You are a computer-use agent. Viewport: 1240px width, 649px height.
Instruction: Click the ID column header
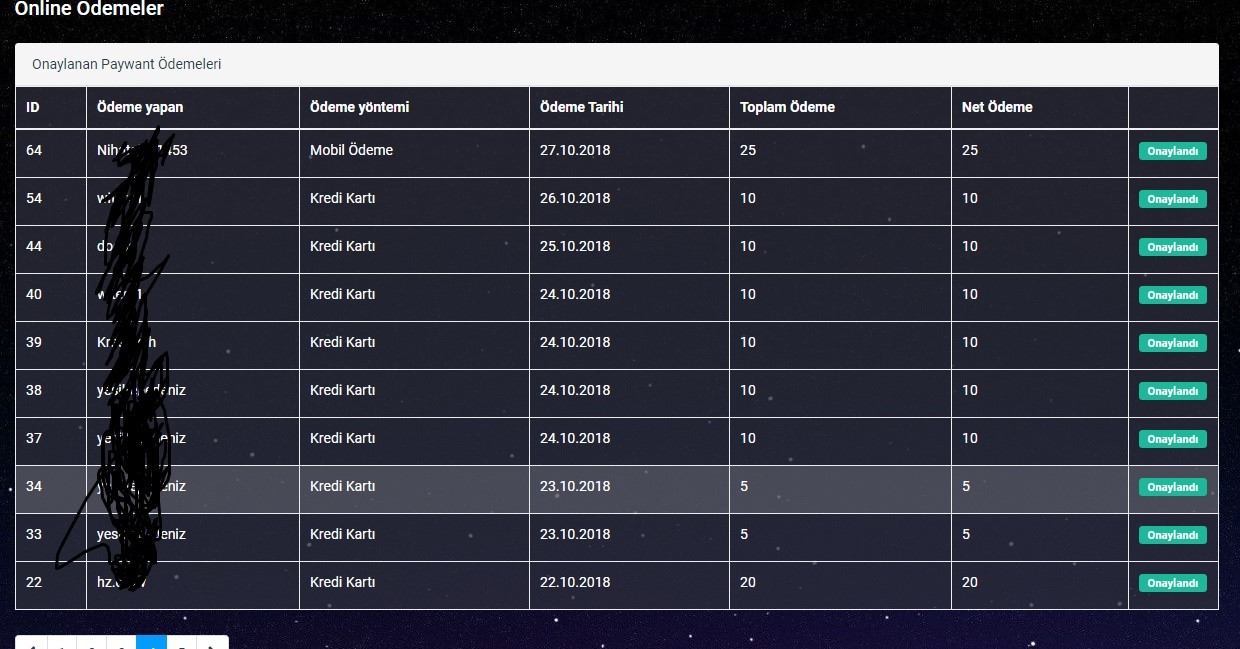[33, 107]
